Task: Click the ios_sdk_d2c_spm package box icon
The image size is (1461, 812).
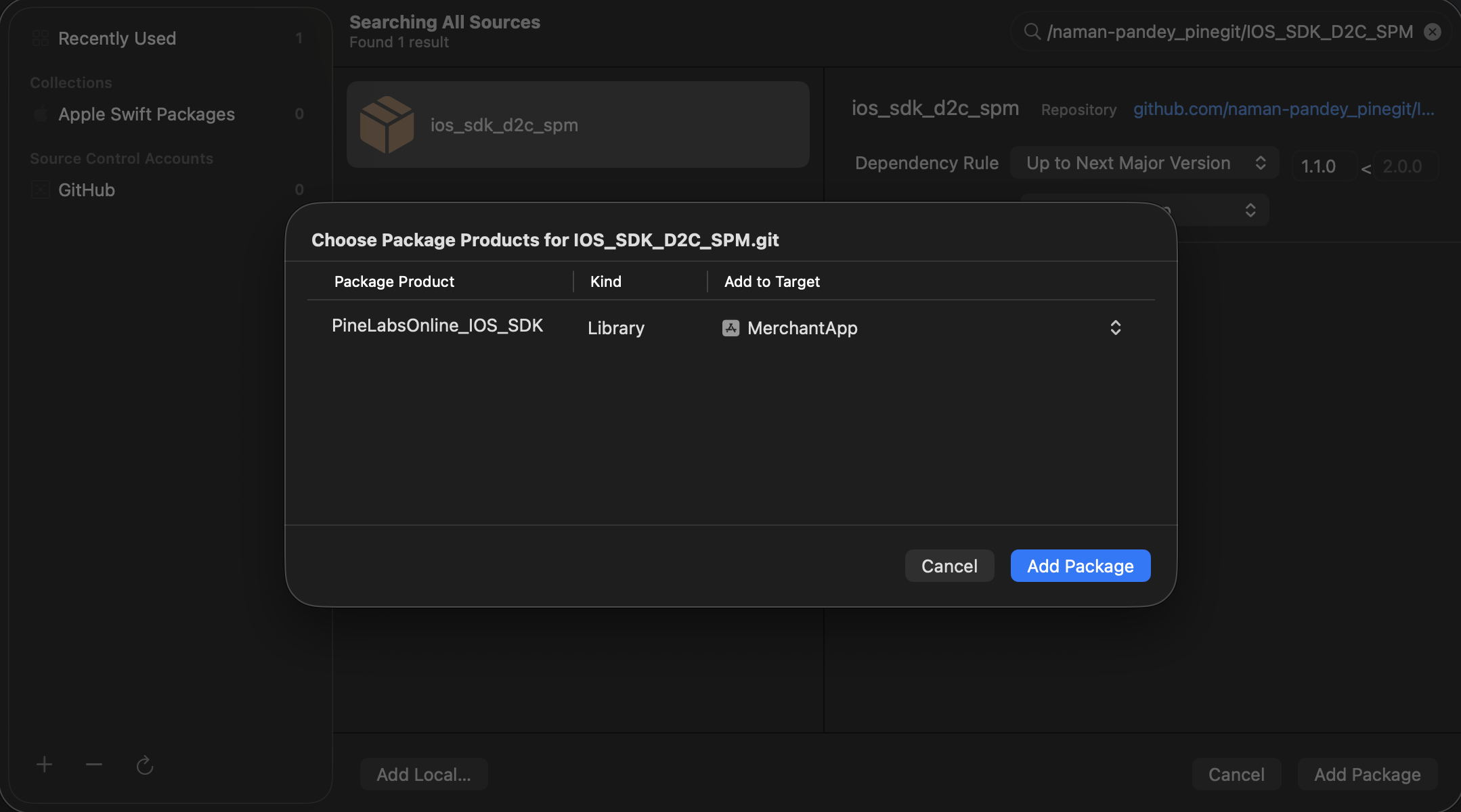Action: pos(387,125)
